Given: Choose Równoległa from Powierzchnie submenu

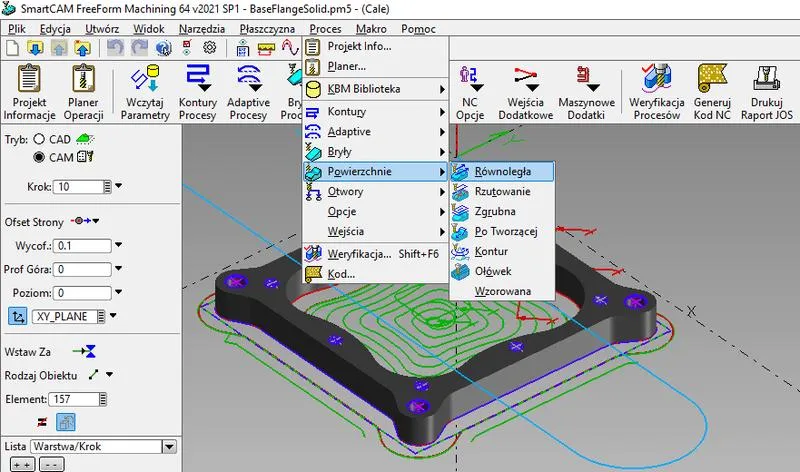Looking at the screenshot, I should [502, 172].
